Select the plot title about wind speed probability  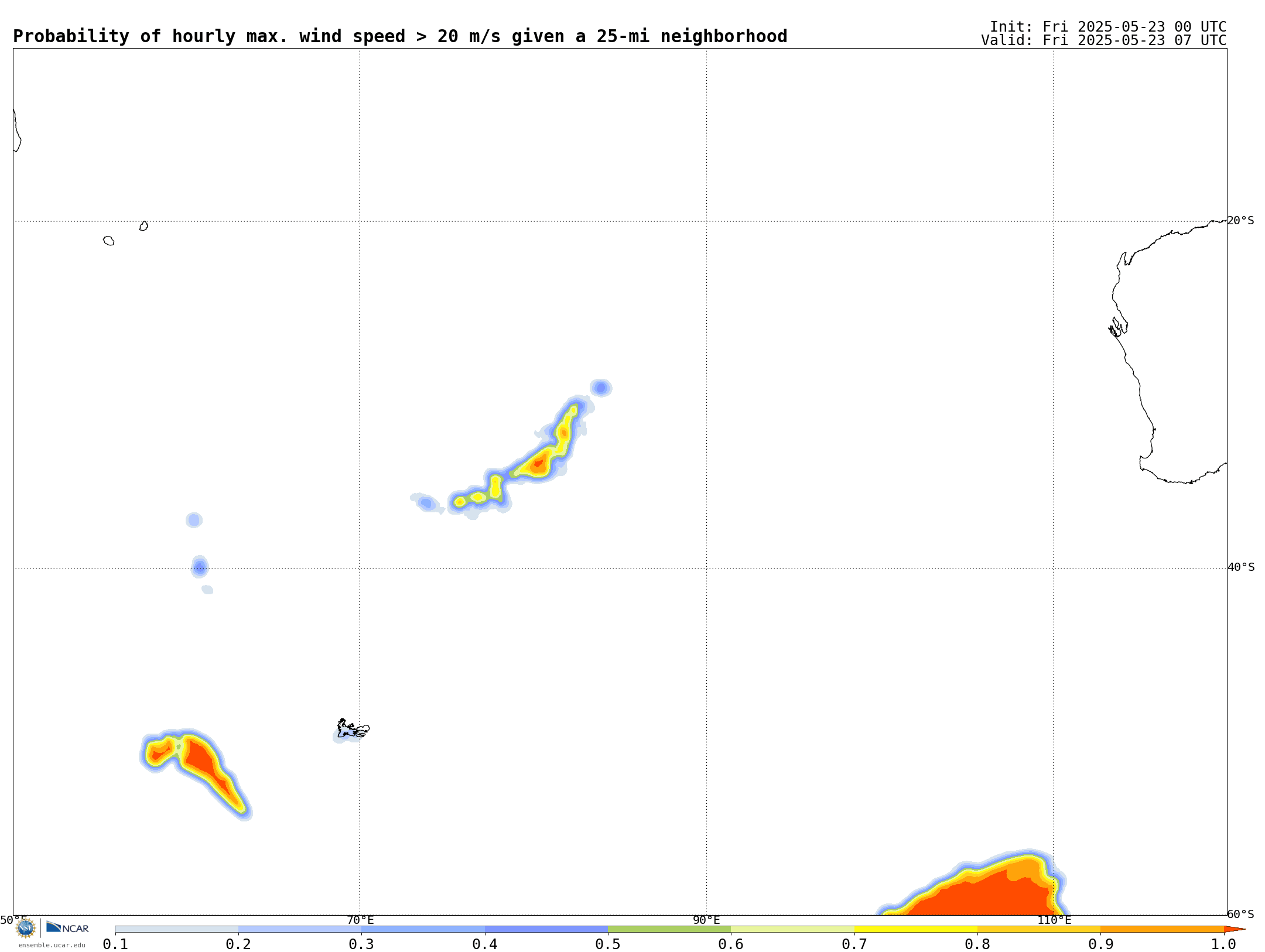click(400, 36)
